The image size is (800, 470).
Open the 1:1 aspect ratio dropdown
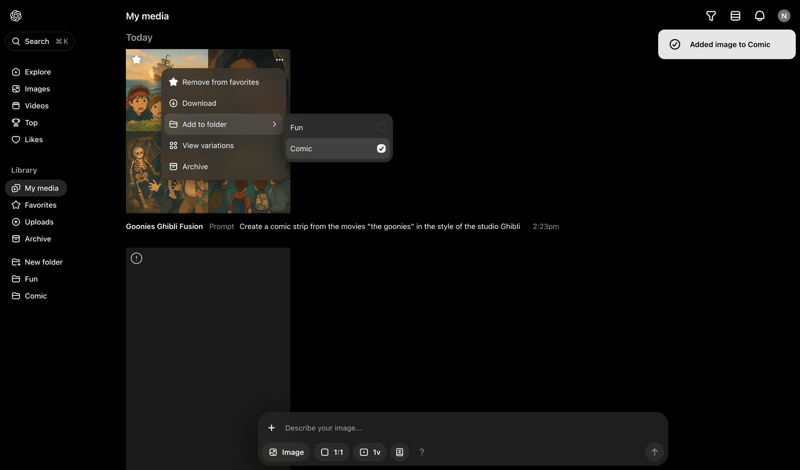(332, 452)
